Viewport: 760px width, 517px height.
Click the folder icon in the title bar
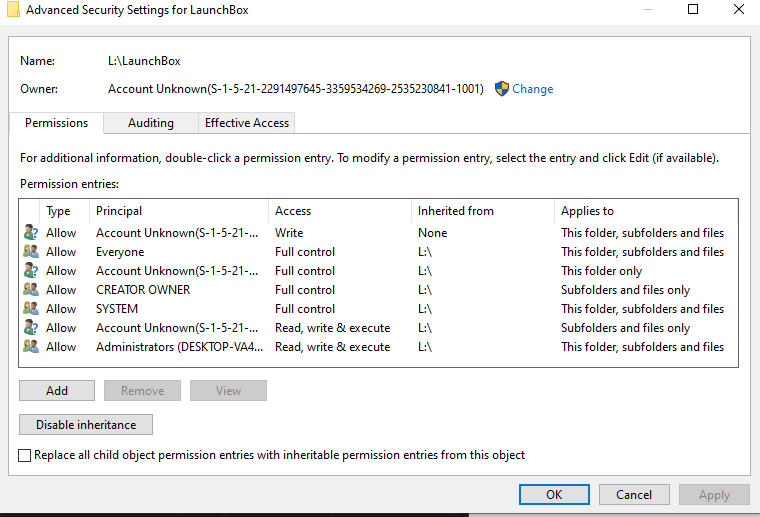[13, 10]
